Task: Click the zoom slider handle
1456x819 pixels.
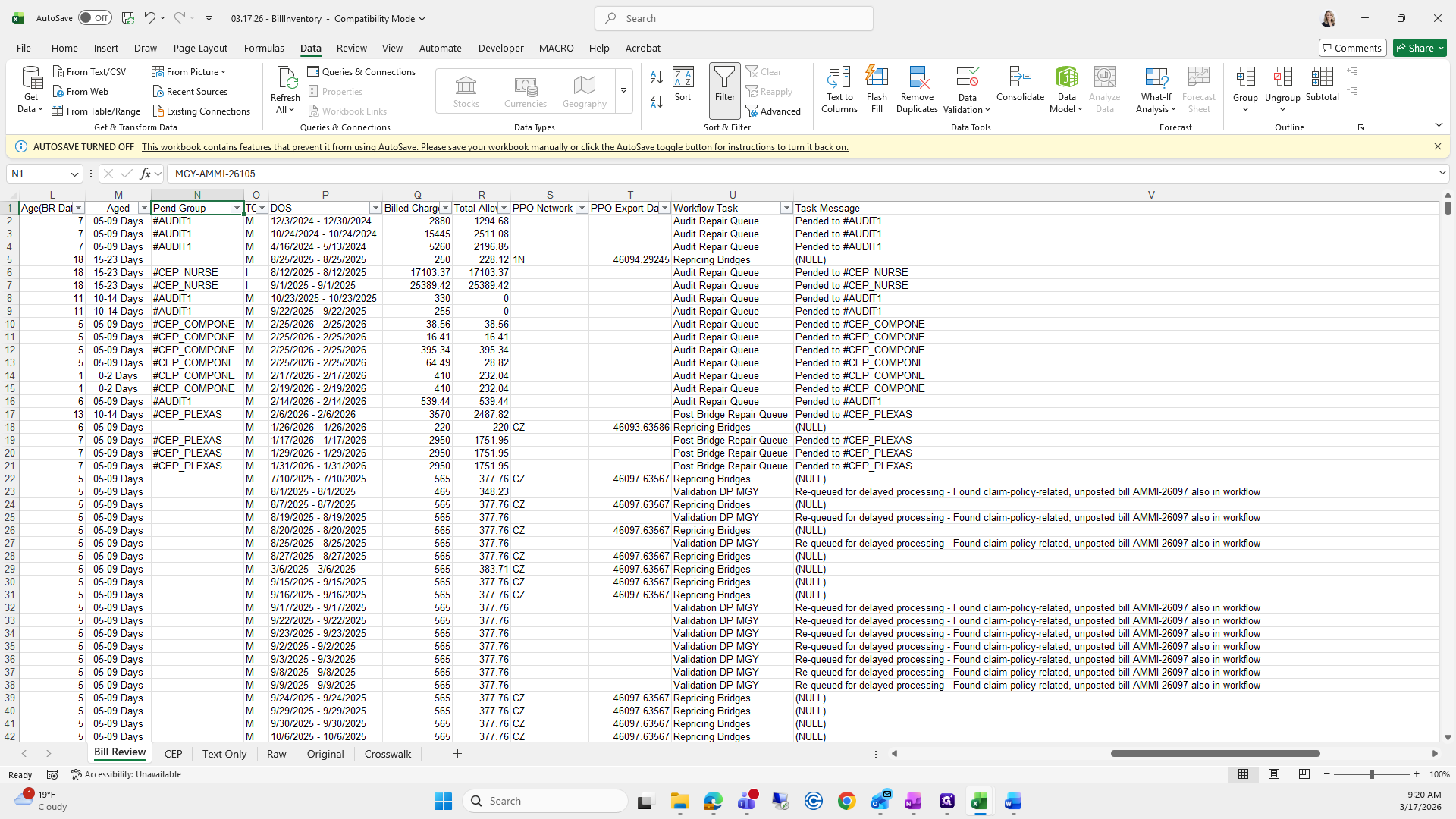Action: pos(1371,774)
